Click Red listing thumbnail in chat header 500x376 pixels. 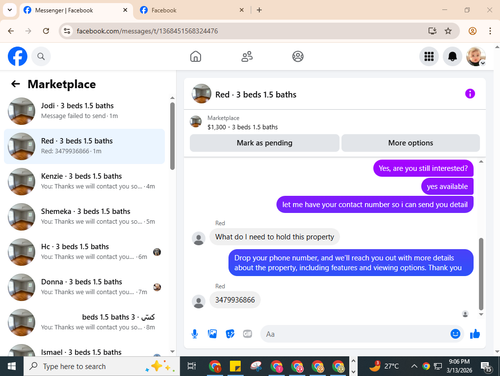[201, 94]
